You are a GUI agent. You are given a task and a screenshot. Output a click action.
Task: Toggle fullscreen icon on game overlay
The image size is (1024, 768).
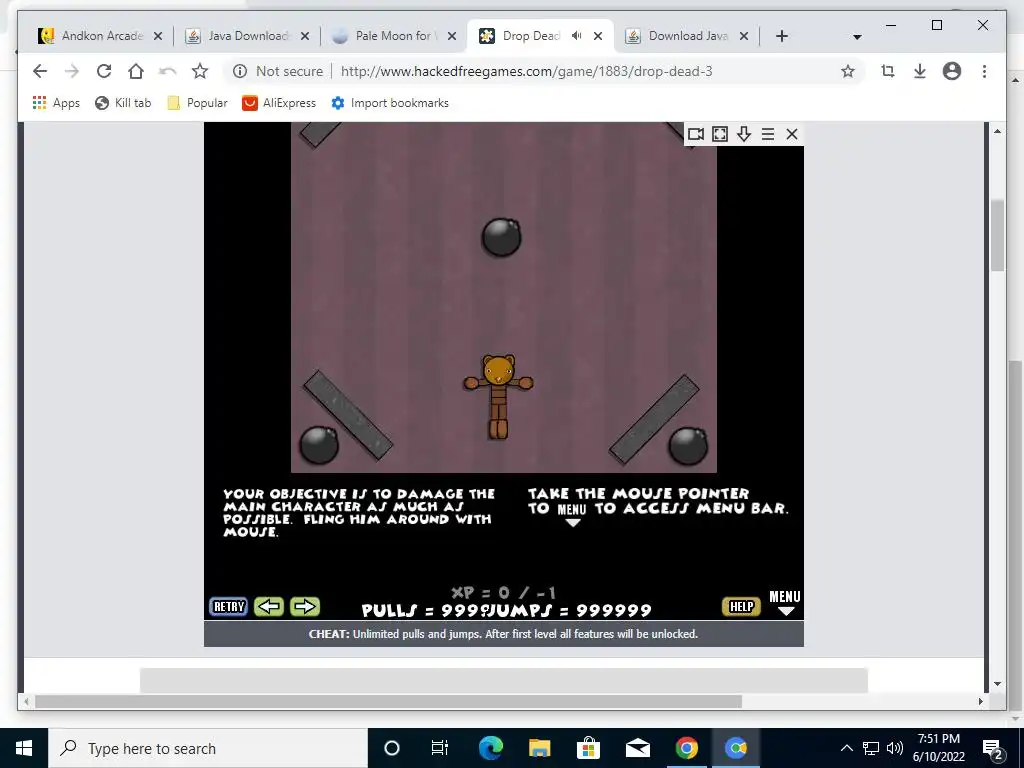click(720, 134)
